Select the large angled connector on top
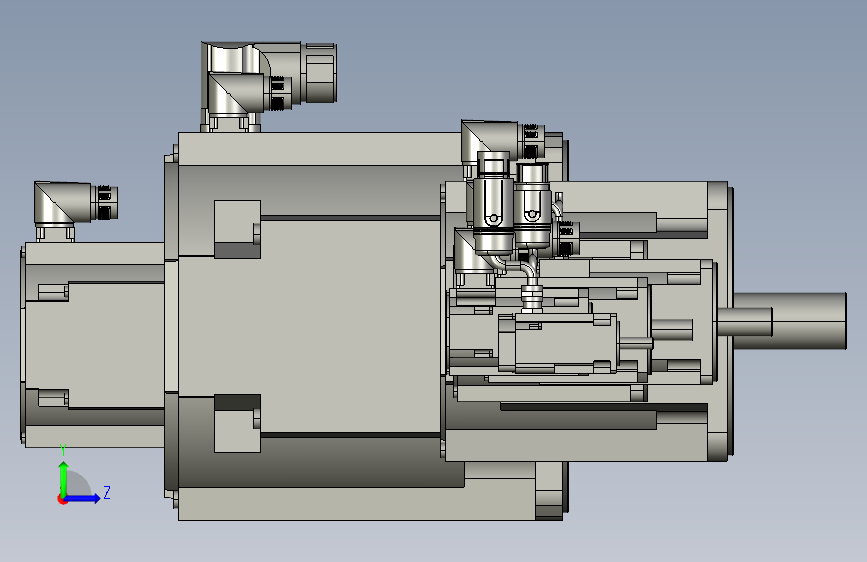The height and width of the screenshot is (562, 867). click(269, 86)
